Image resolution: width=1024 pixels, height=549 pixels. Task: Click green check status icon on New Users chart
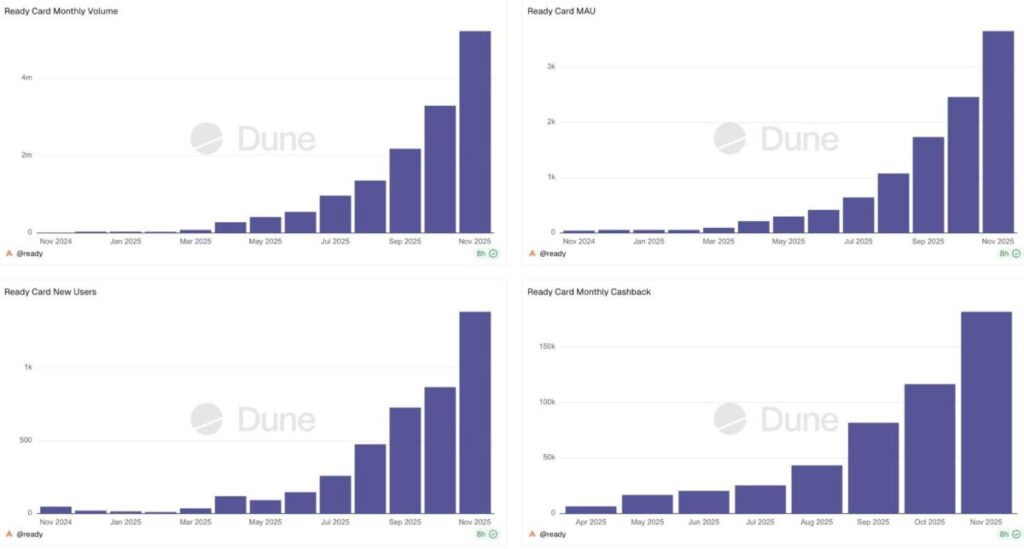[x=494, y=534]
